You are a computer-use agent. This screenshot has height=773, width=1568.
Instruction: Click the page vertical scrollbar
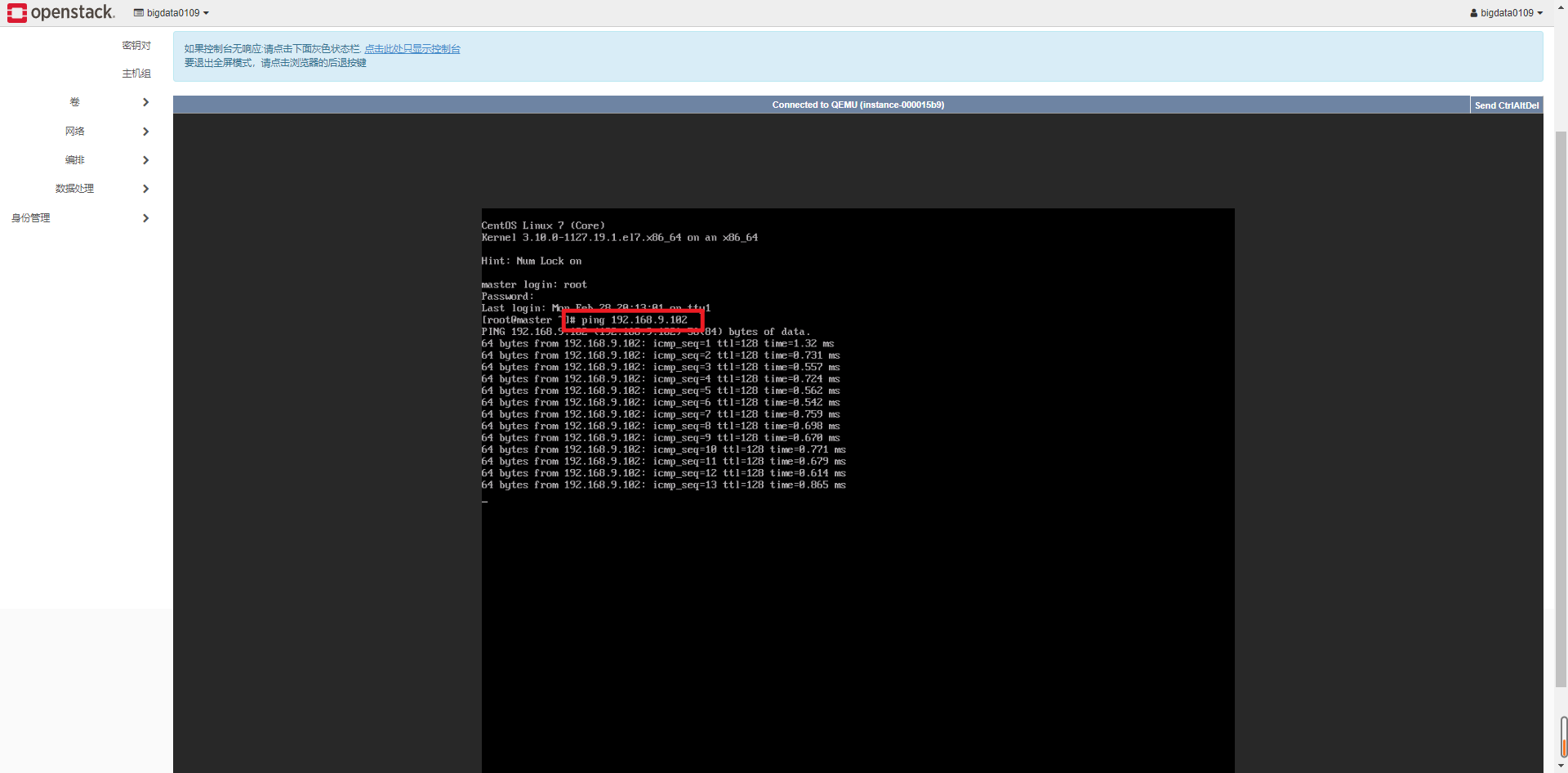click(1561, 409)
